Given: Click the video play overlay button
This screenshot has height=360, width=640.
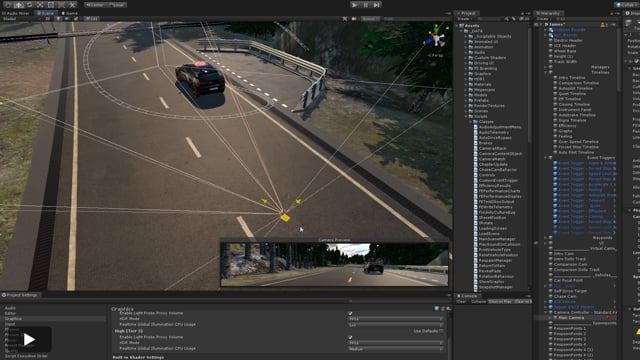Looking at the screenshot, I should 29,339.
